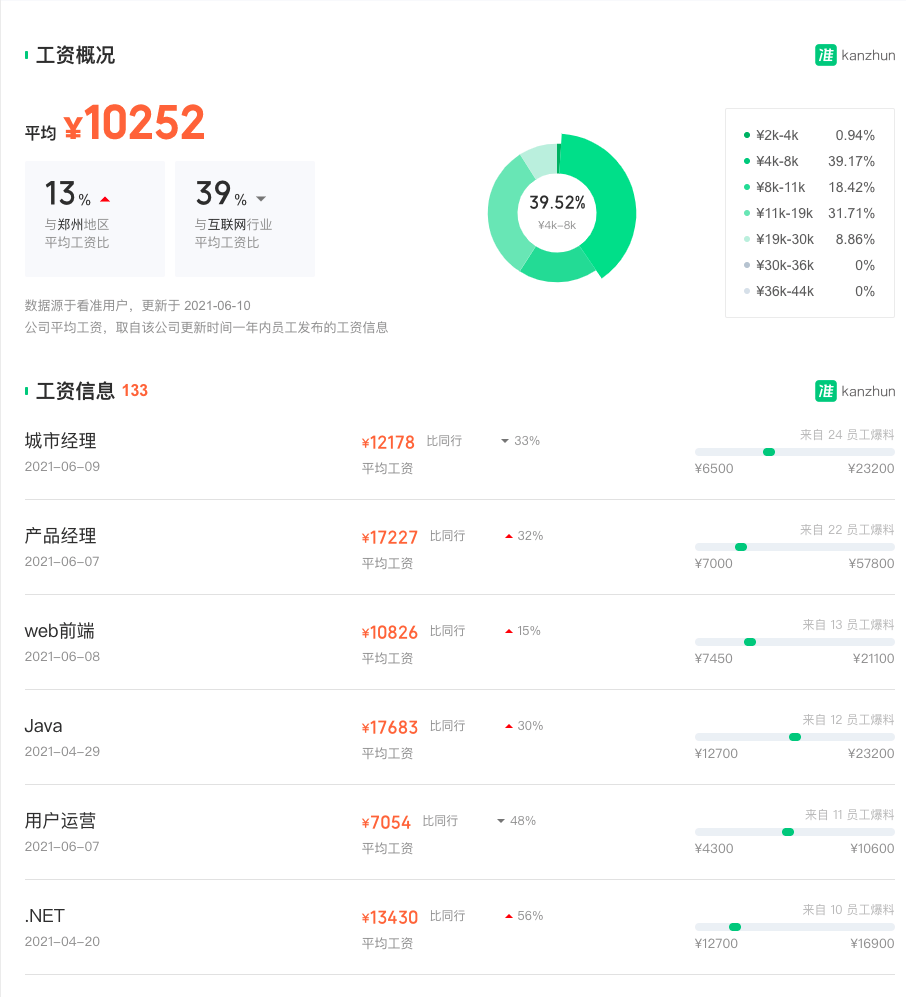Image resolution: width=906 pixels, height=997 pixels.
Task: Click the ¥12178 average salary value
Action: pos(388,443)
